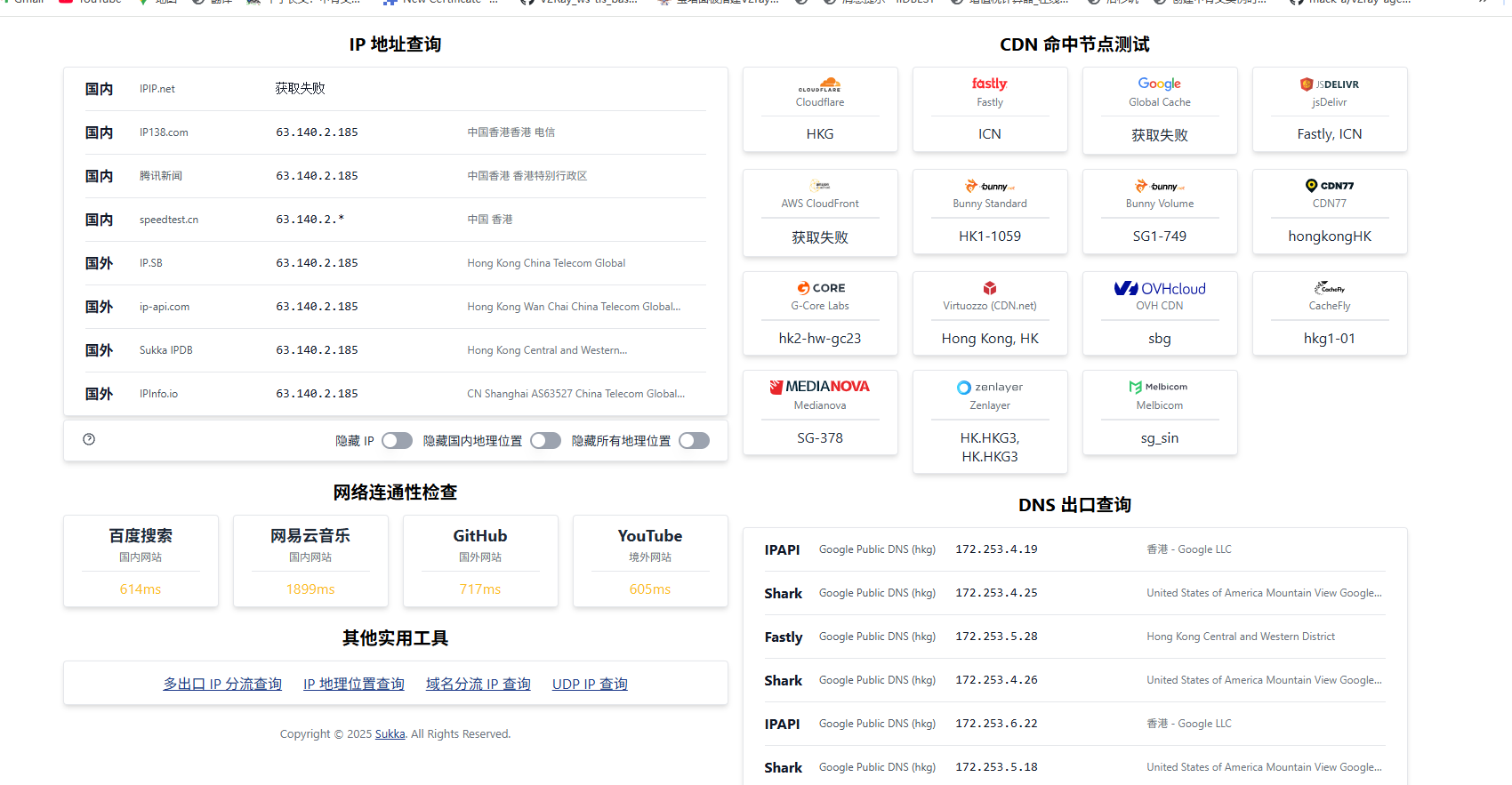Click the 网易云音乐 connectivity card
The height and width of the screenshot is (785, 1512).
tap(310, 561)
